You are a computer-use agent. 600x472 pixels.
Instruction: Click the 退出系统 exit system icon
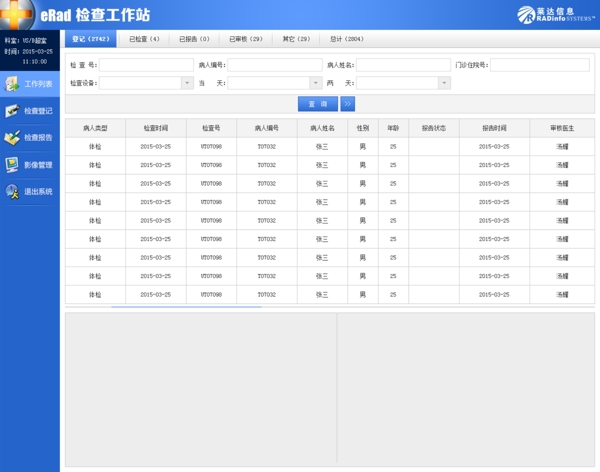tap(12, 191)
